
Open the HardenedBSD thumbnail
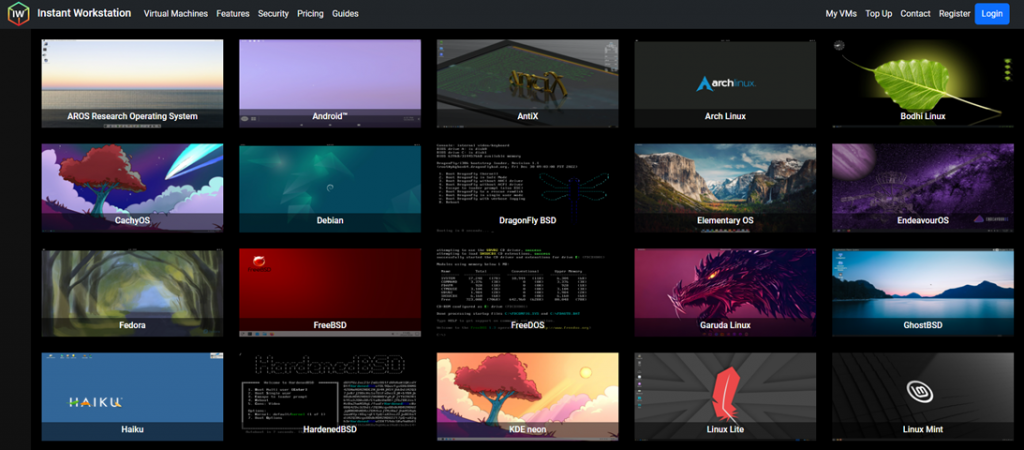coord(330,397)
